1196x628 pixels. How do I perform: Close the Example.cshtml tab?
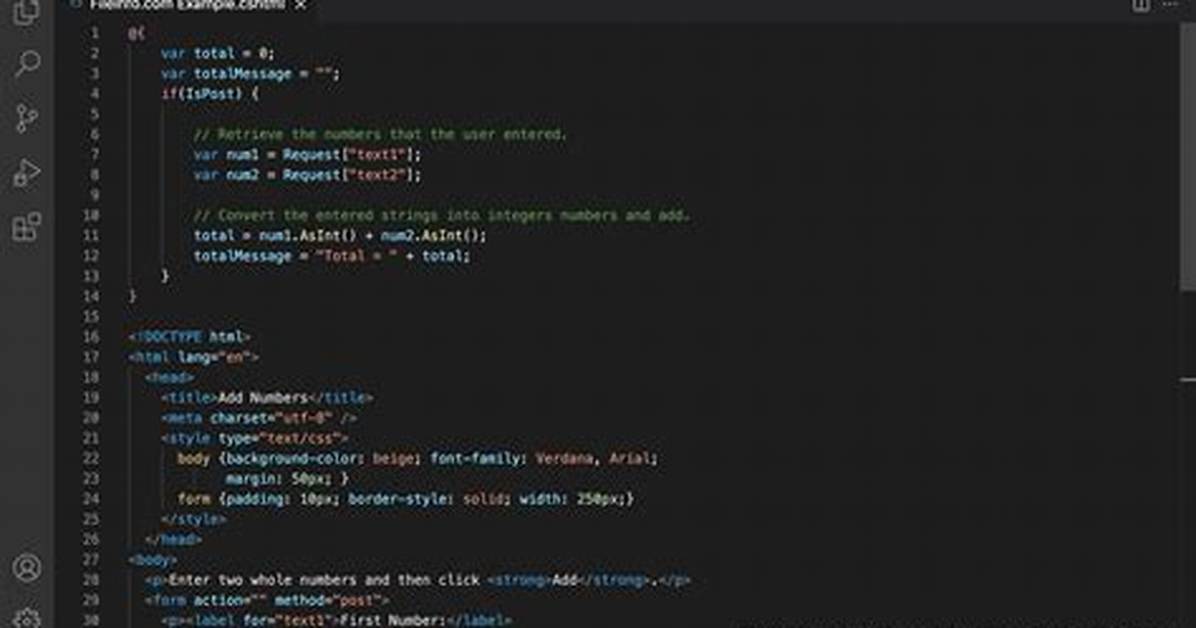tap(301, 5)
